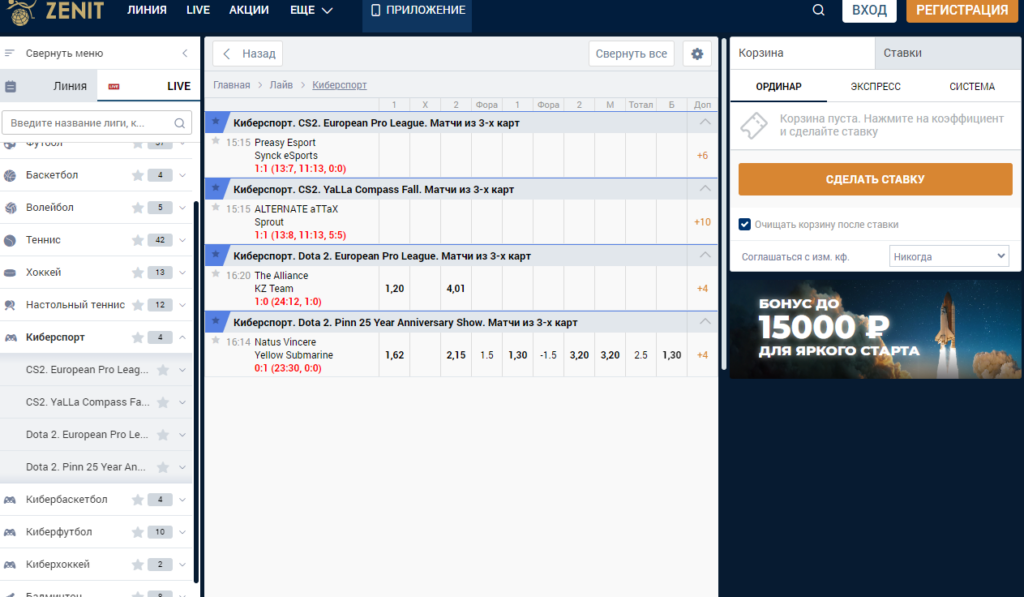This screenshot has width=1024, height=597.
Task: Favorite the Теннис sport star
Action: tap(137, 240)
